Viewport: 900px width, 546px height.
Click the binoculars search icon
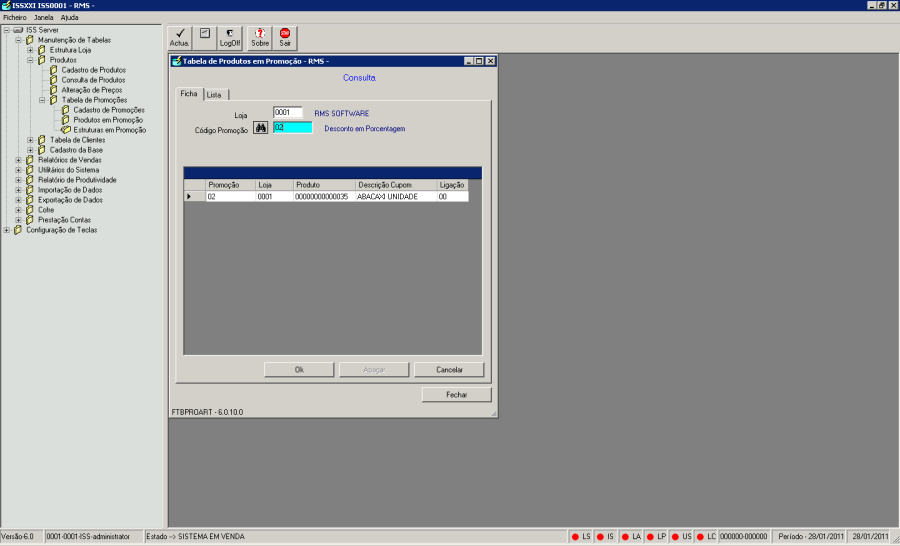click(261, 127)
